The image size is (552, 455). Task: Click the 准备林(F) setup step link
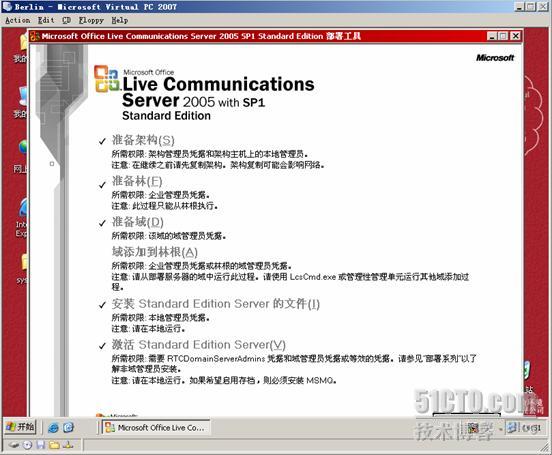click(137, 181)
